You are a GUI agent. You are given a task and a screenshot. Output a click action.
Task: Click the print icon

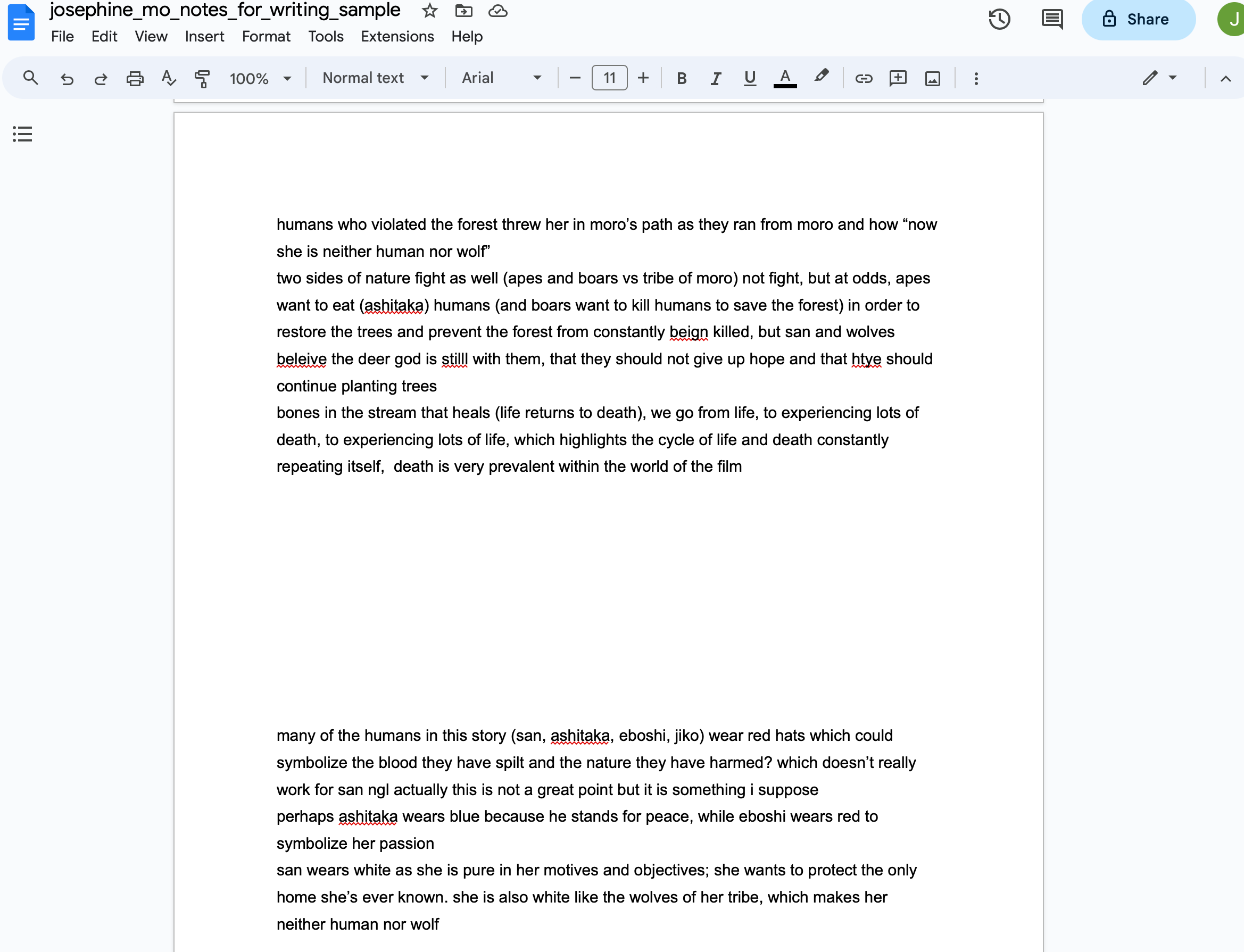(135, 78)
